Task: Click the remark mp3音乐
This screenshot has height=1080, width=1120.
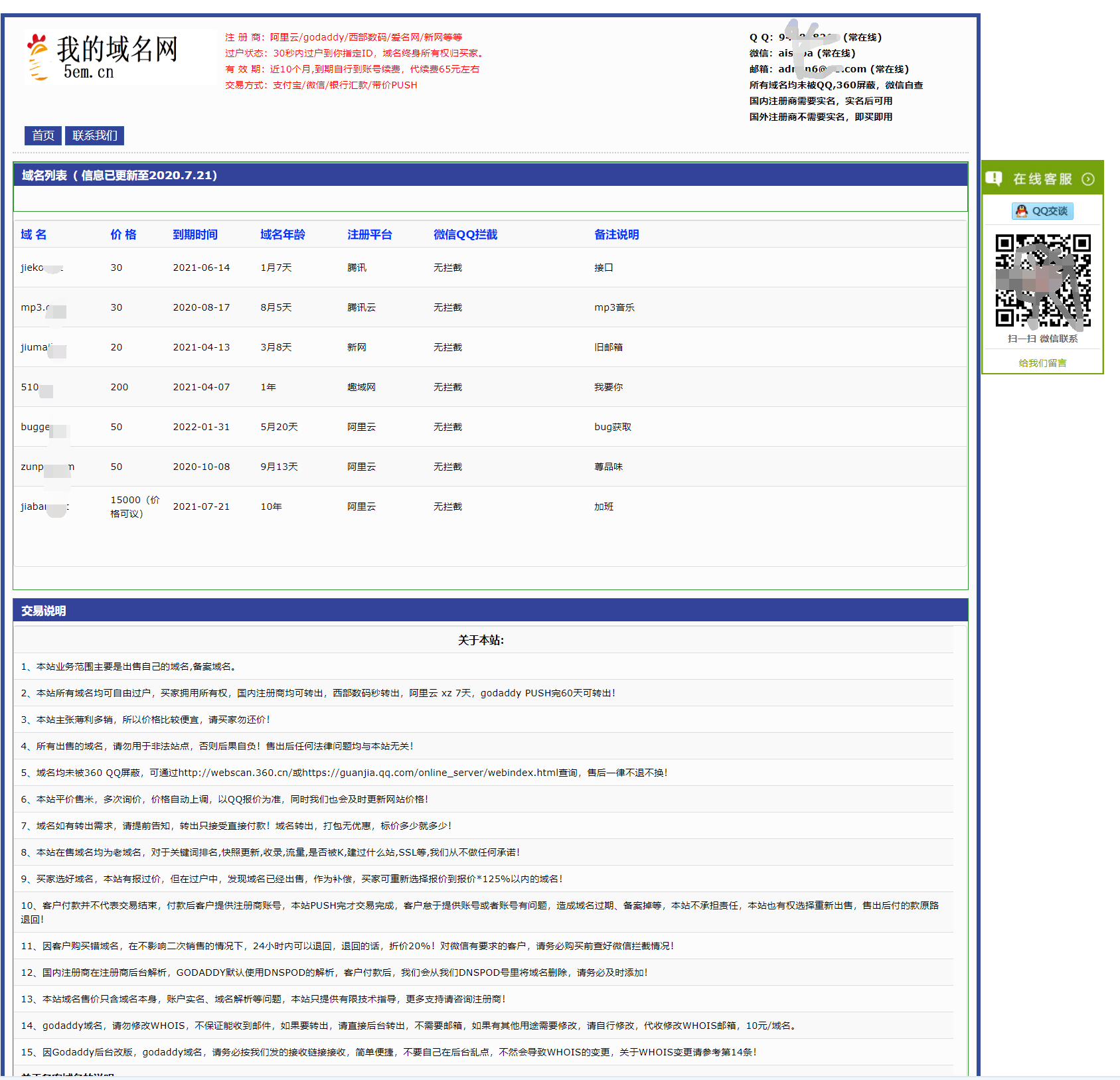Action: pos(614,307)
